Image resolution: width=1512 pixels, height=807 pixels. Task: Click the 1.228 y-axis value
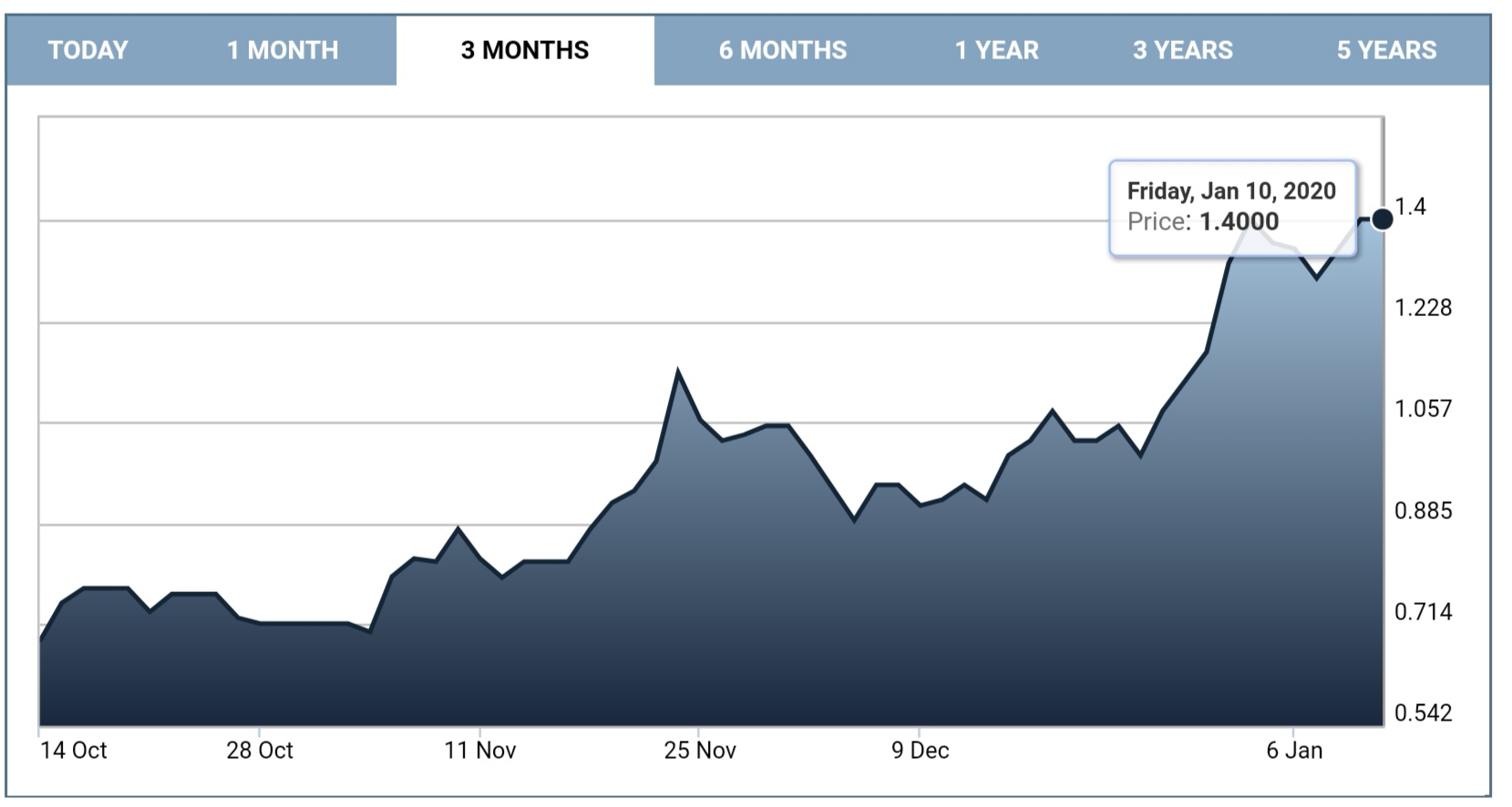click(1423, 308)
